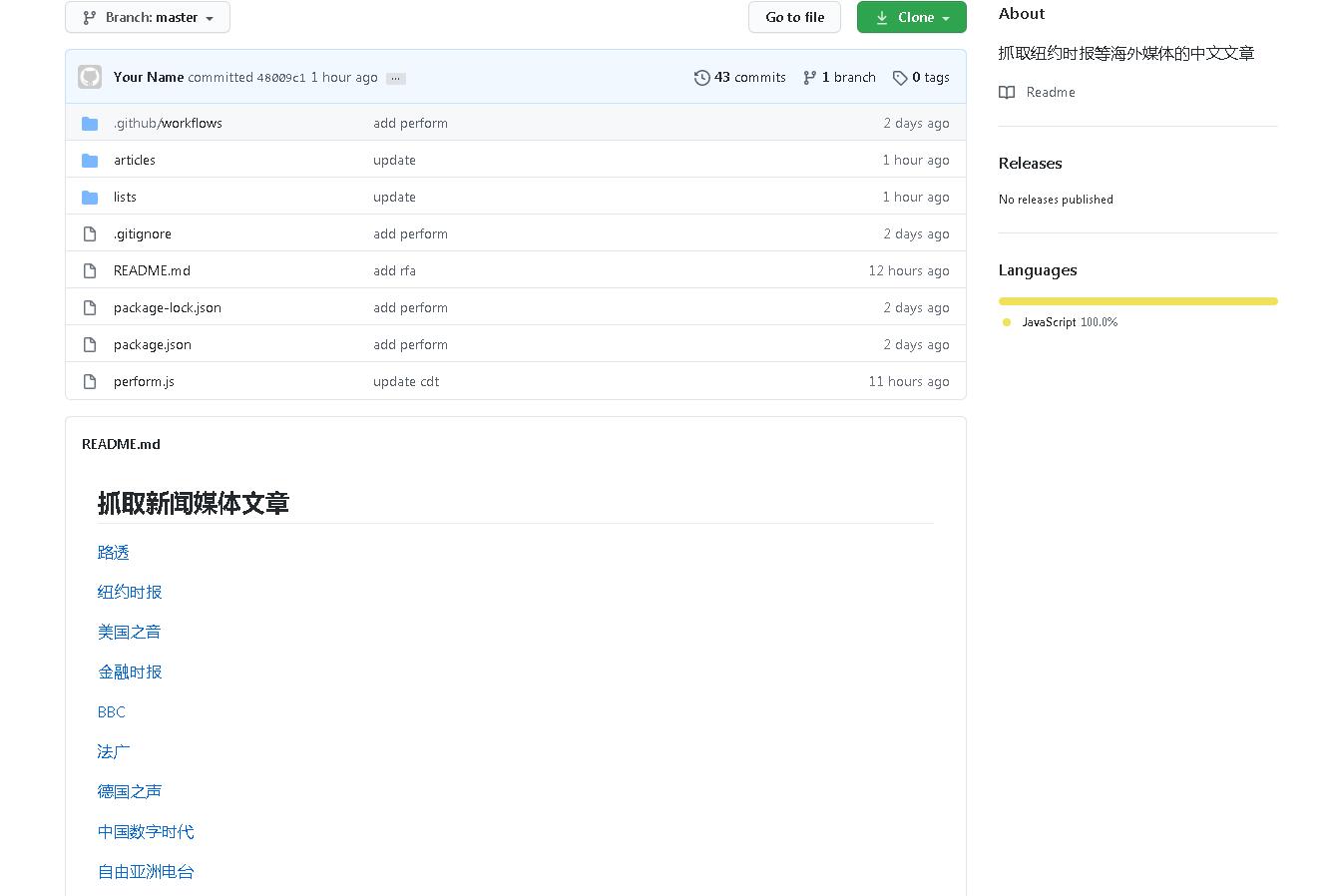Click the package-lock.json file icon
The height and width of the screenshot is (896, 1334).
90,307
